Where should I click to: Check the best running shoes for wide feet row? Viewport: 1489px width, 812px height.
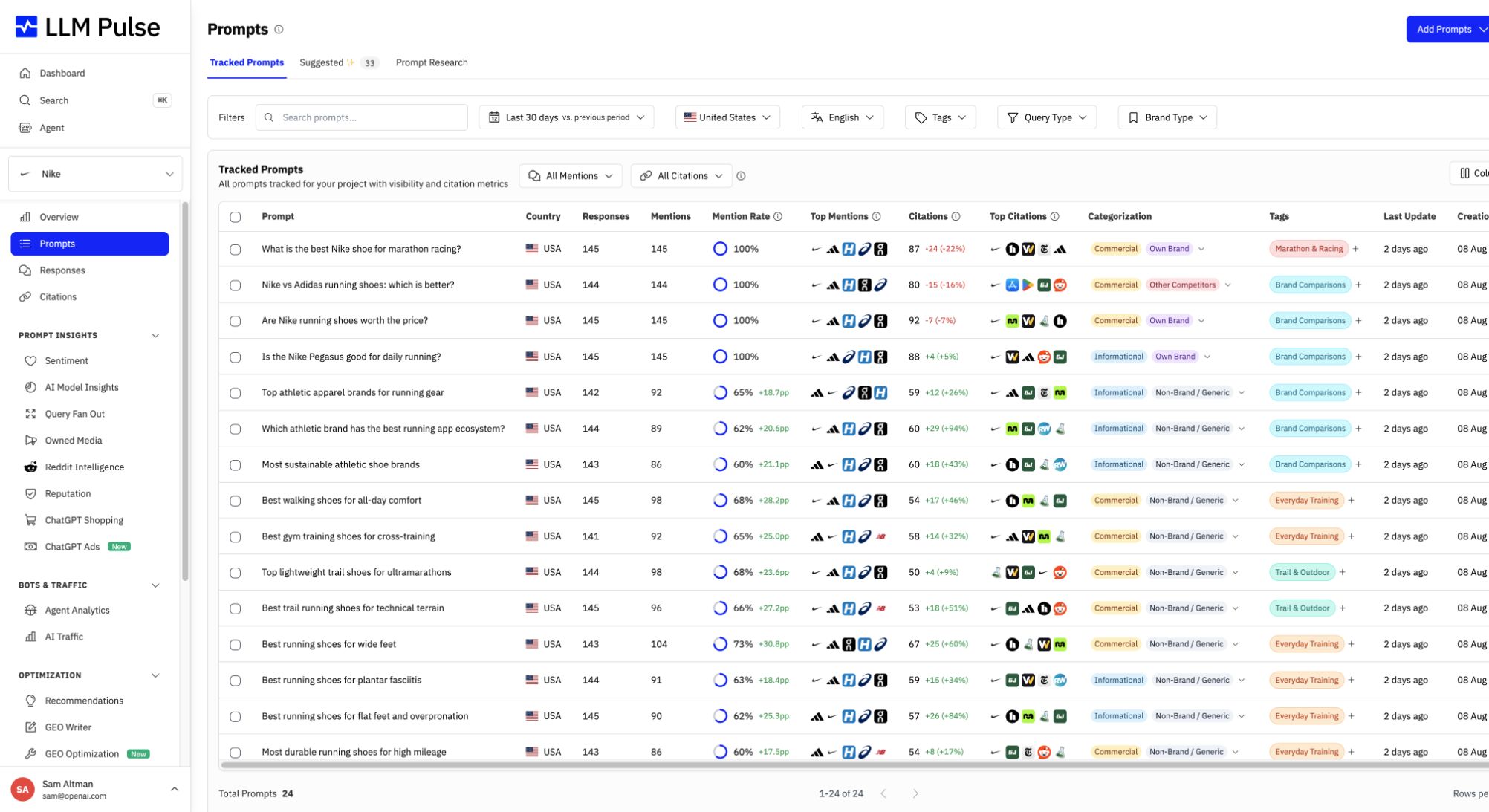coord(236,645)
